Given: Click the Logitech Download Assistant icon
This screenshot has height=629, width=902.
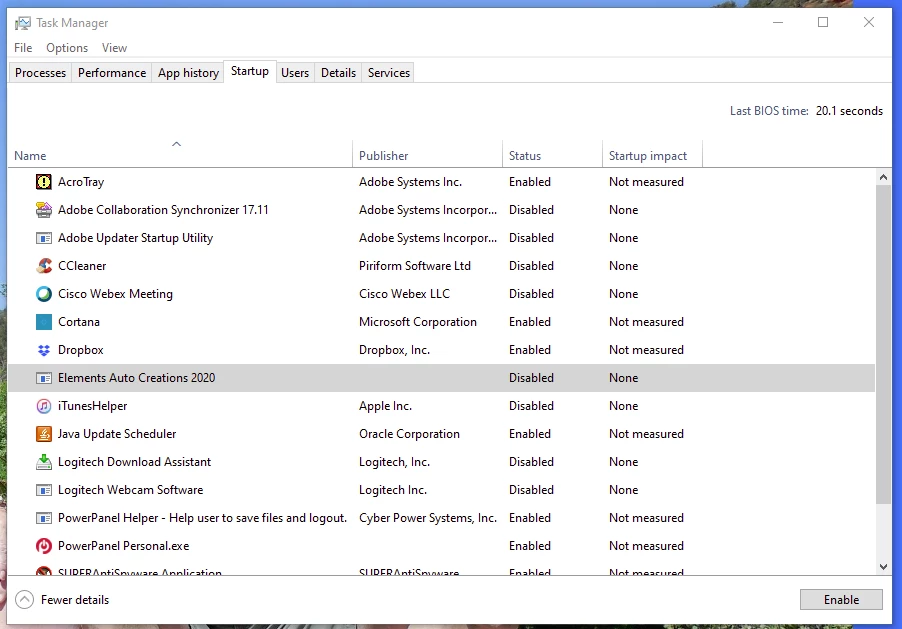Looking at the screenshot, I should [x=44, y=462].
